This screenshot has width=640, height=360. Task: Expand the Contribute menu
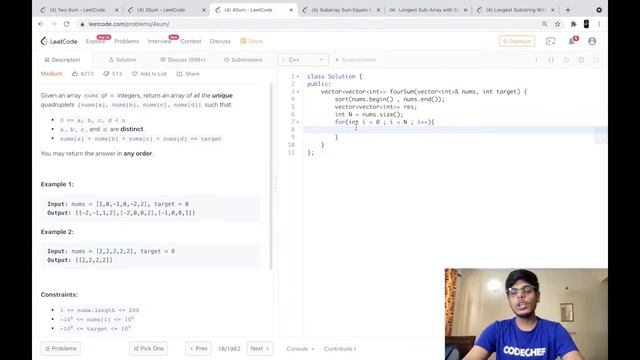click(340, 349)
